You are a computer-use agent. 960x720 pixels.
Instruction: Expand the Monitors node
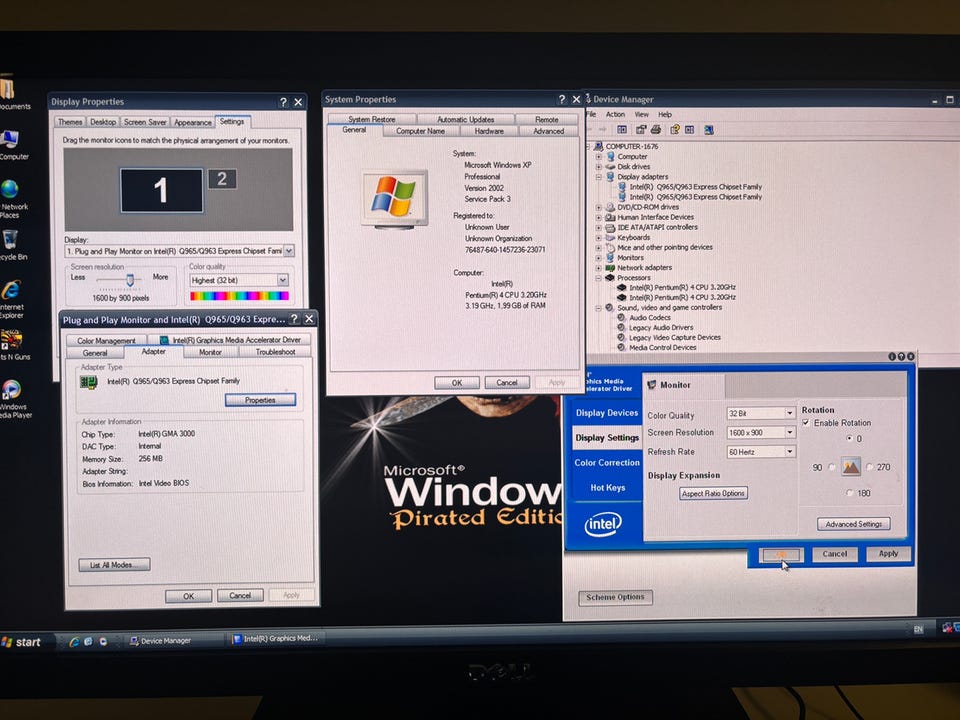(x=599, y=258)
